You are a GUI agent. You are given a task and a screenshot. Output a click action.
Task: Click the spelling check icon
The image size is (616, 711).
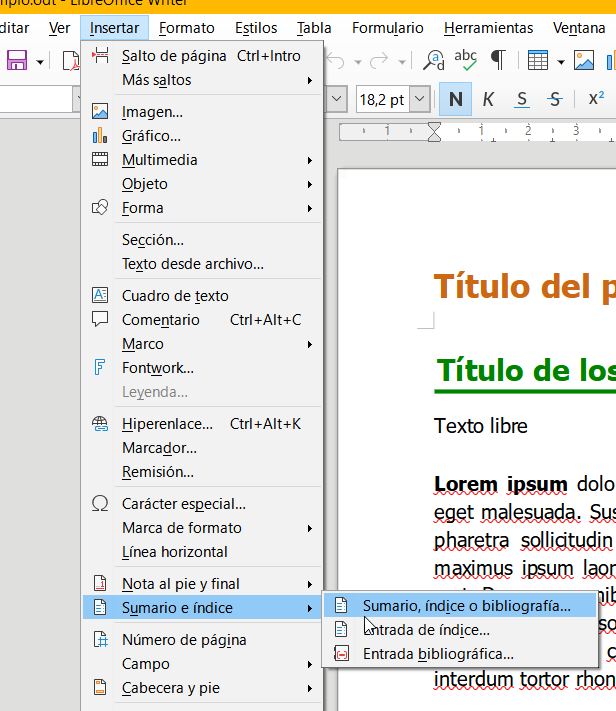(x=465, y=61)
